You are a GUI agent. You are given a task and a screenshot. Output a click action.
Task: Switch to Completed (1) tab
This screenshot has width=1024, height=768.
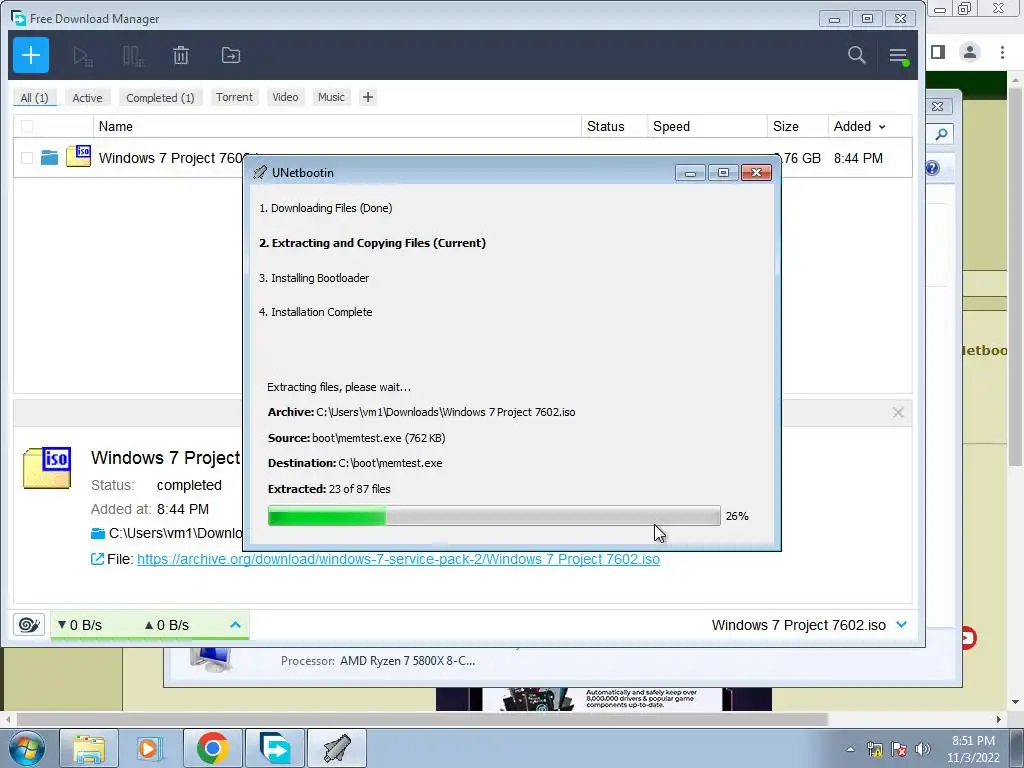(x=160, y=97)
